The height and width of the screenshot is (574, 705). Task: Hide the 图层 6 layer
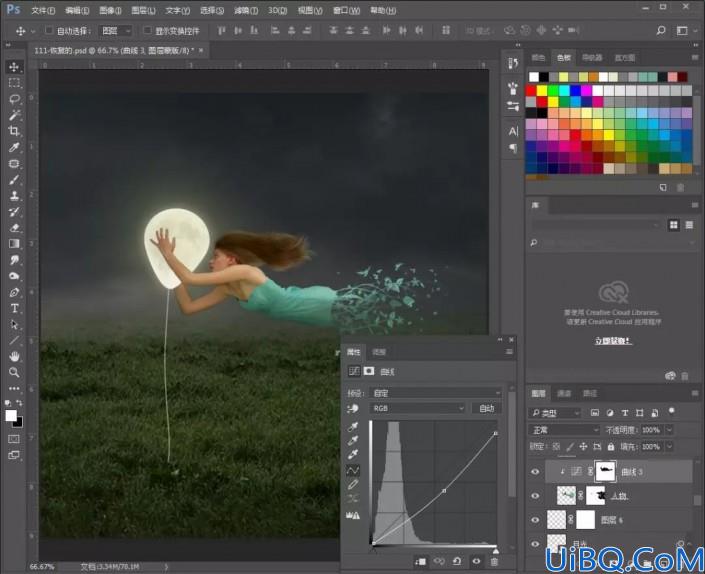coord(535,520)
